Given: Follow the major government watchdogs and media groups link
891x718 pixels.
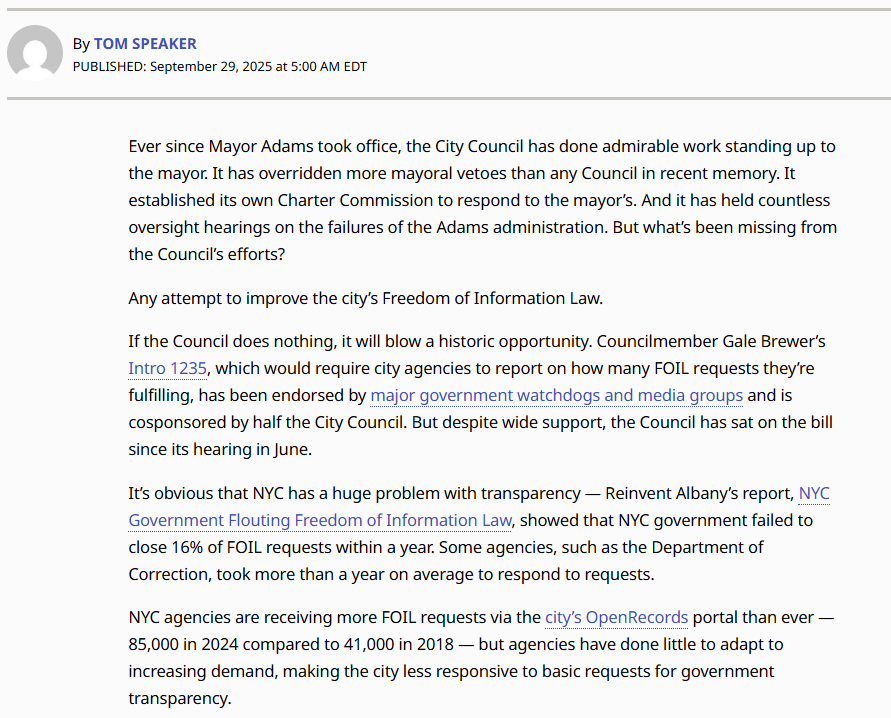Looking at the screenshot, I should coord(556,395).
